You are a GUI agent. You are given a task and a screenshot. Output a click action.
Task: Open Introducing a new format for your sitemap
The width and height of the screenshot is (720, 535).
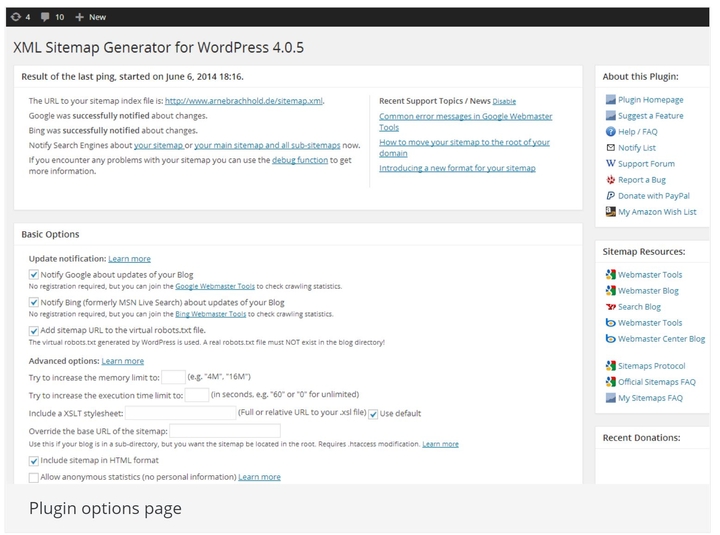tap(457, 168)
